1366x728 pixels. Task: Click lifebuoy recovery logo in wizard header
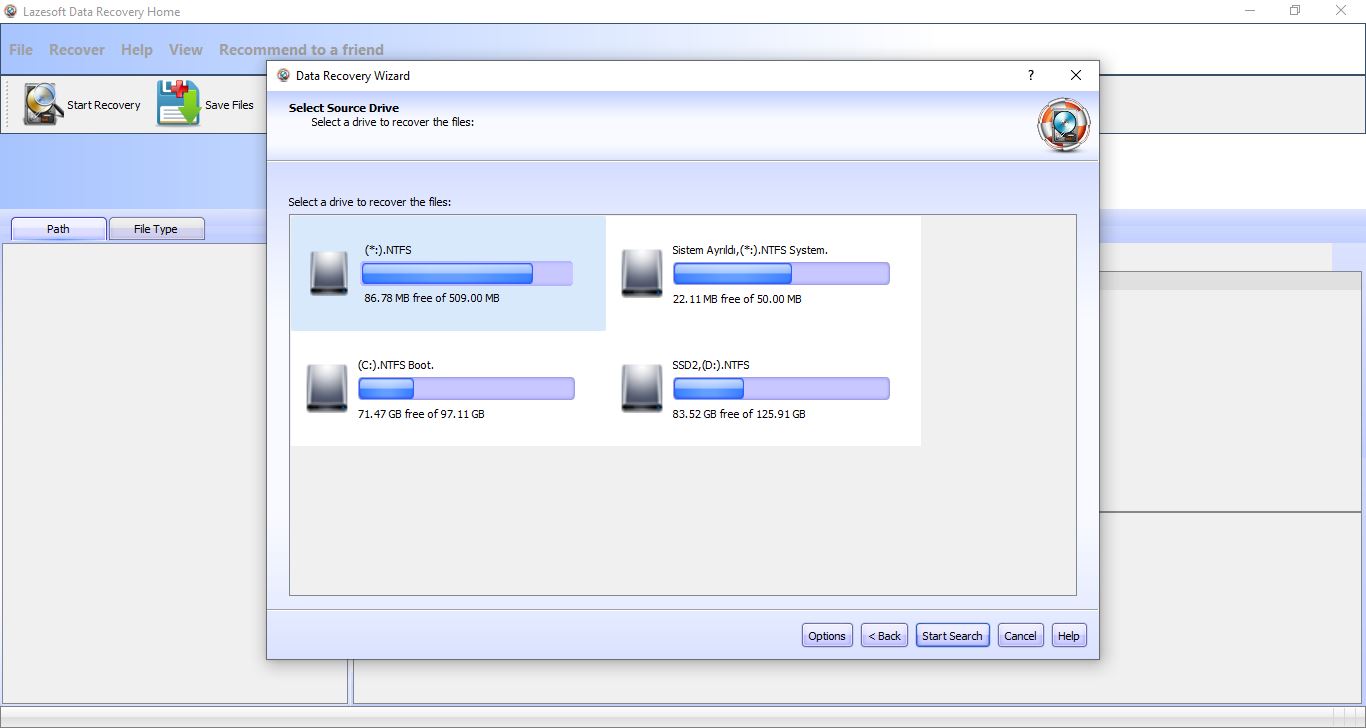(x=1063, y=125)
